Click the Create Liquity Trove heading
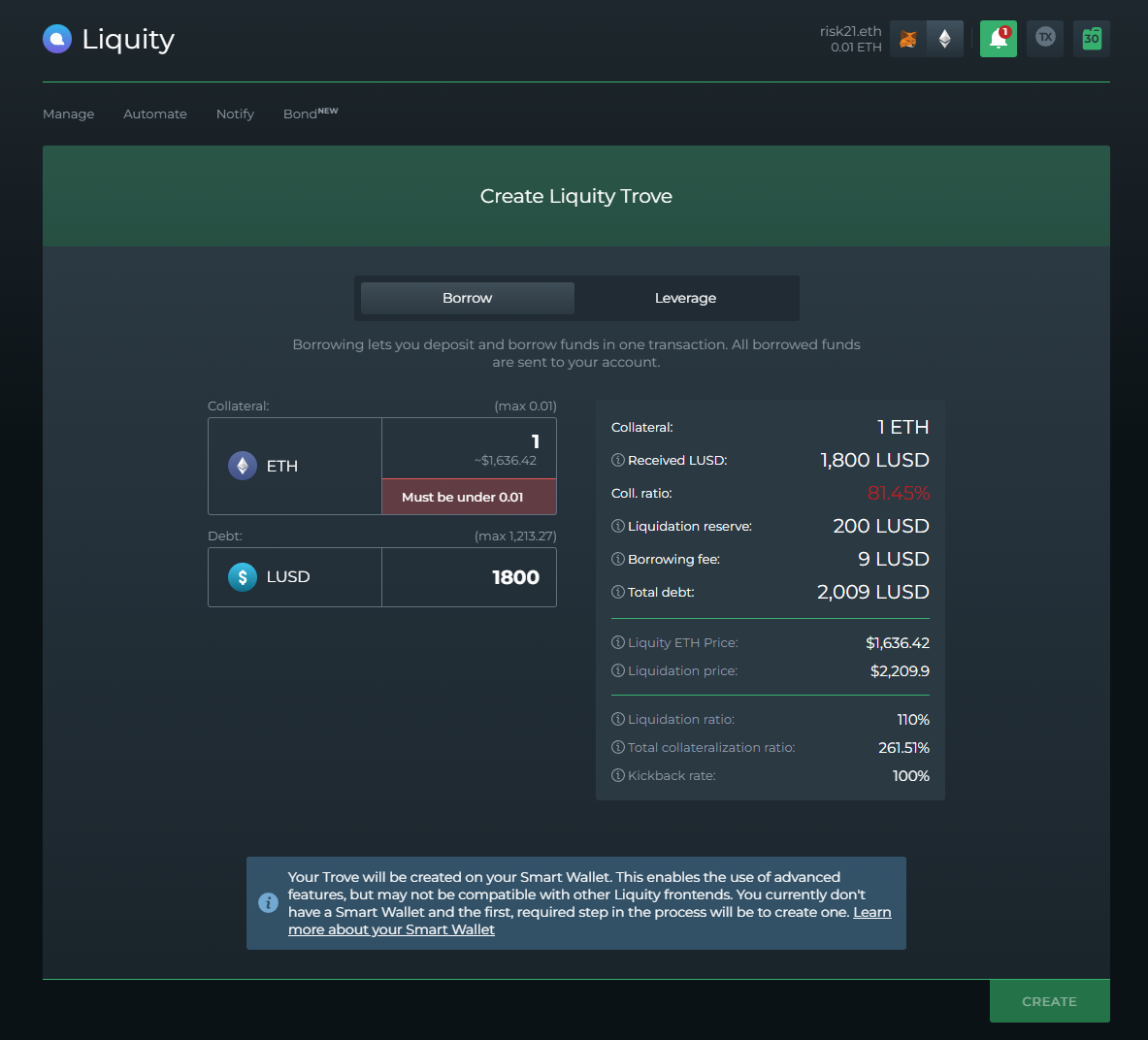Screen dimensions: 1148x1040 click(576, 195)
